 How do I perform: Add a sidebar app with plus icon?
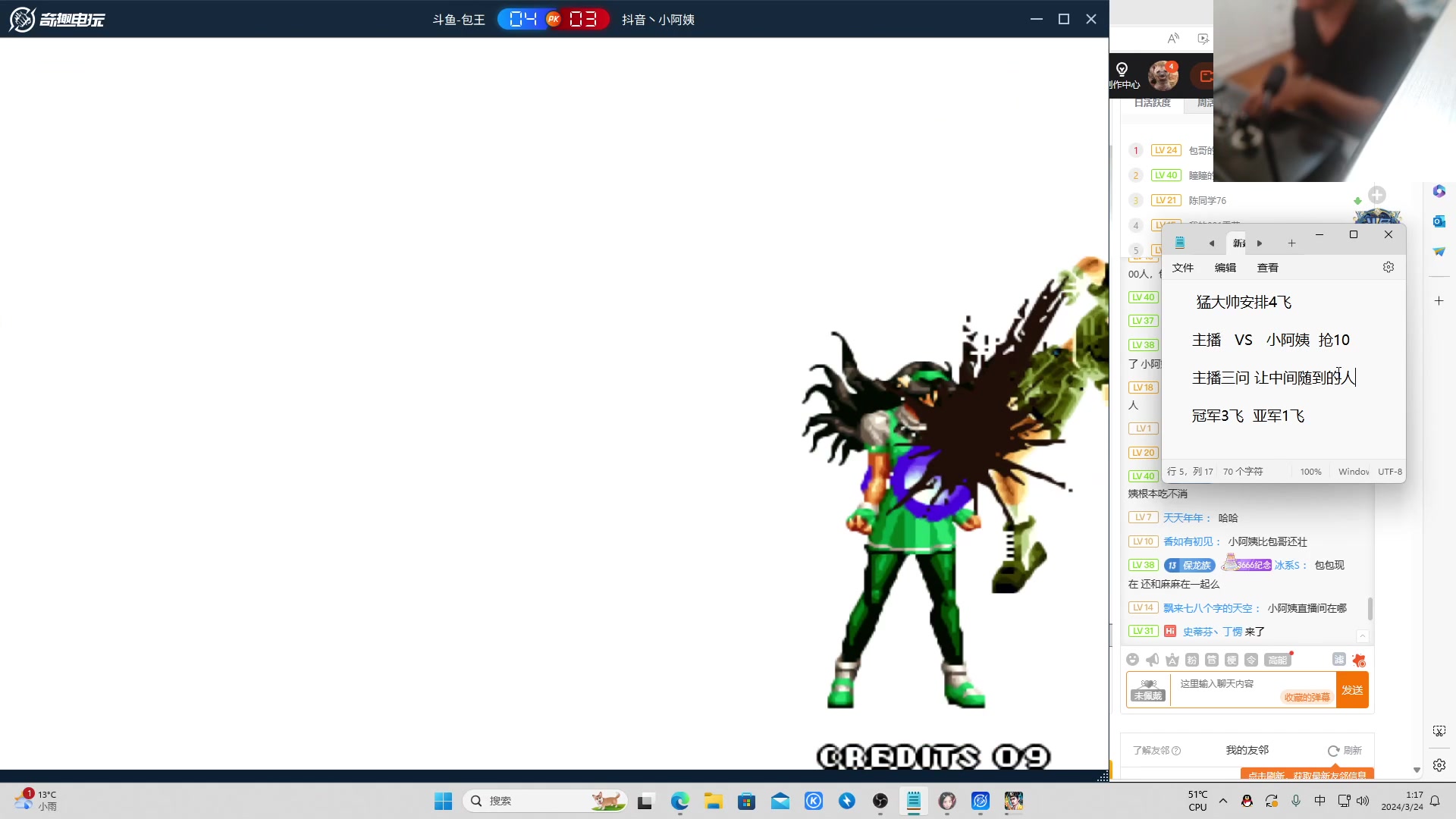click(x=1439, y=301)
